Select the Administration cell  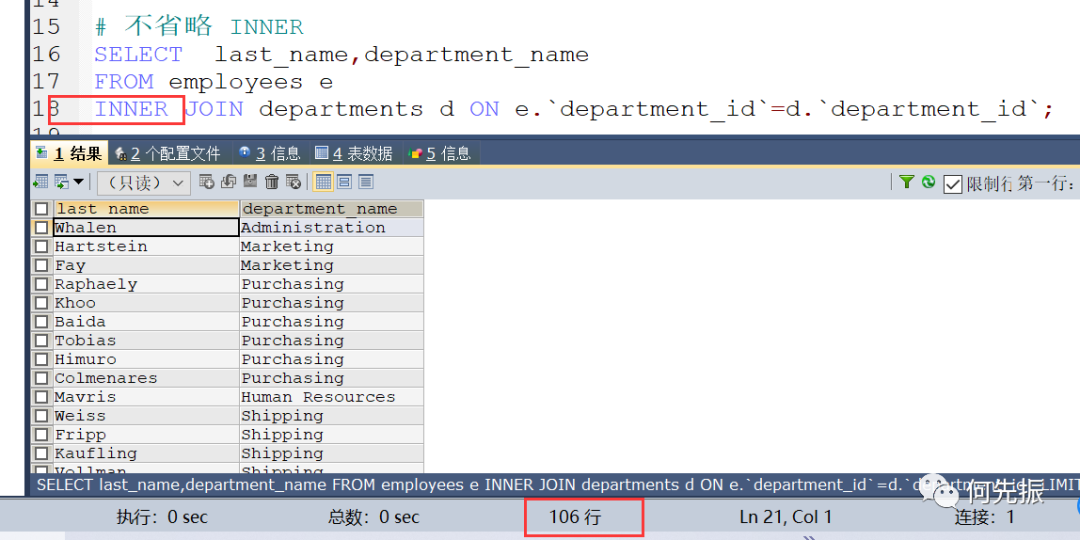(331, 227)
